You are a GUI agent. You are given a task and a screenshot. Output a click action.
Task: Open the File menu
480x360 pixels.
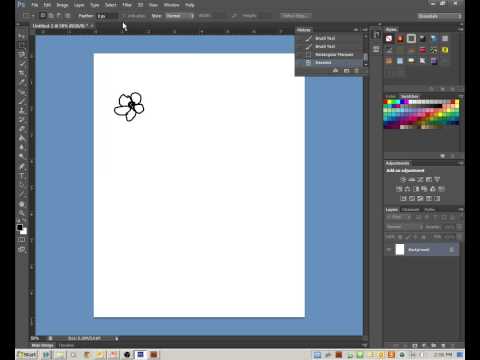pyautogui.click(x=35, y=5)
